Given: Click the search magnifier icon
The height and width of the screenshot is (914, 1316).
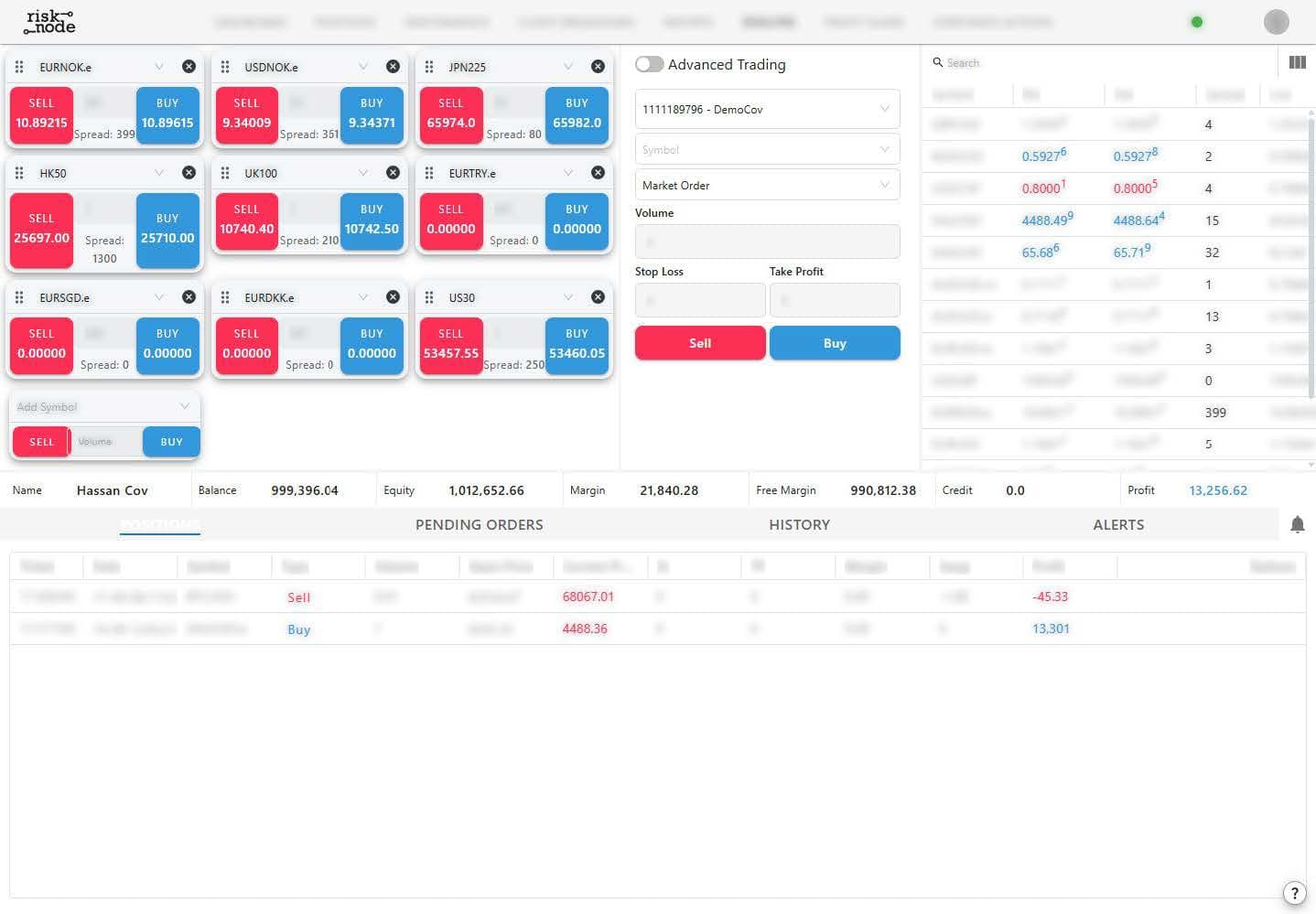Looking at the screenshot, I should point(938,62).
